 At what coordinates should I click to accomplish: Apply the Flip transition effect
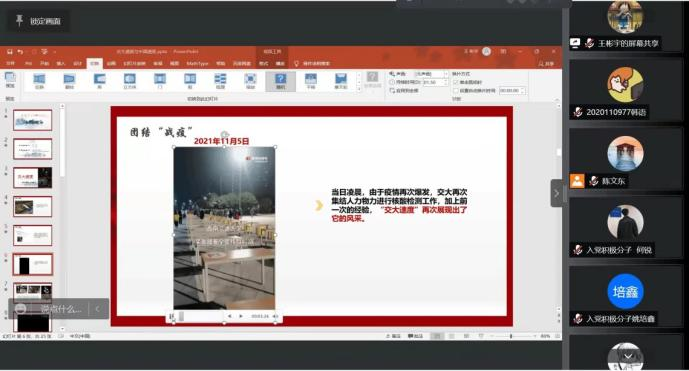click(69, 81)
